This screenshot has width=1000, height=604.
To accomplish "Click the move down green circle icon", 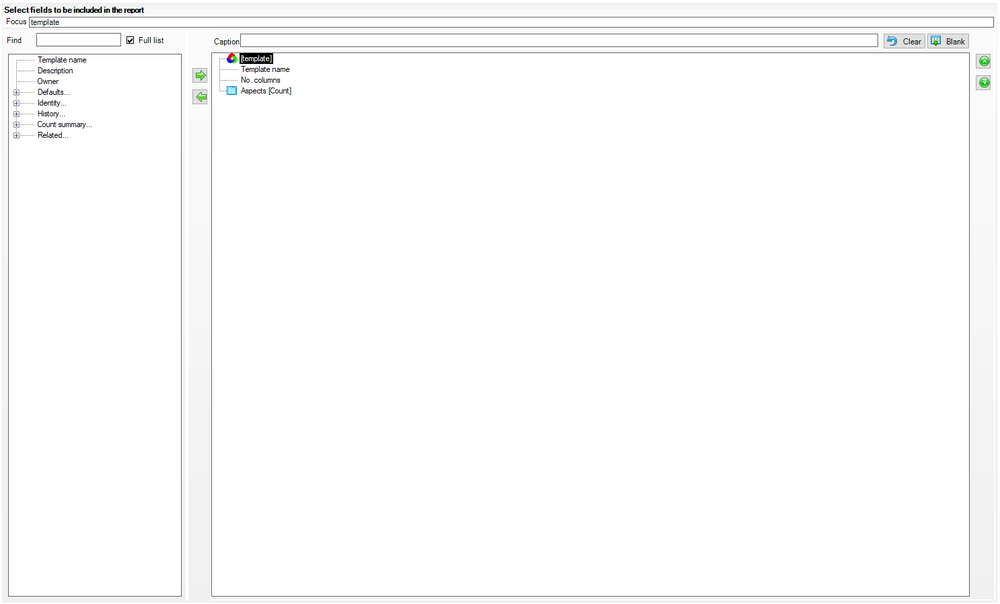I will [984, 82].
